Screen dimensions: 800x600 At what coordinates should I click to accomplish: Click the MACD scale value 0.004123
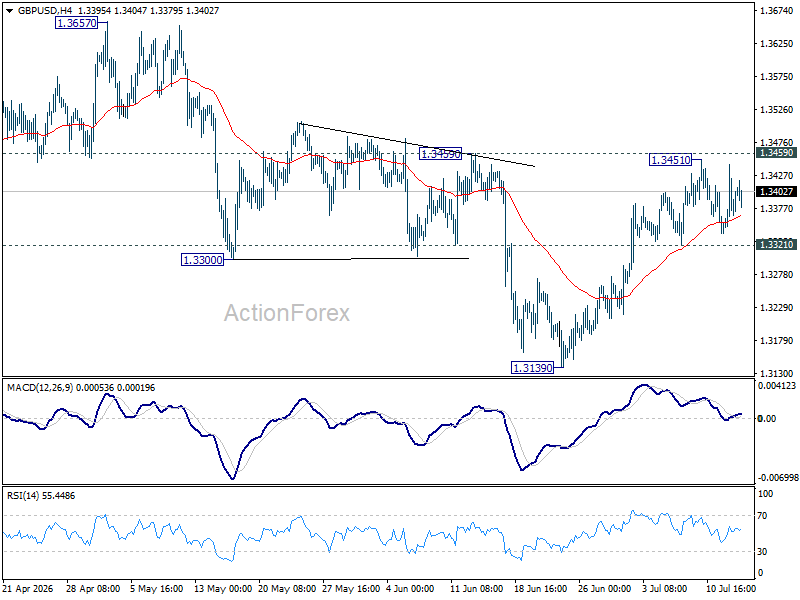click(777, 386)
